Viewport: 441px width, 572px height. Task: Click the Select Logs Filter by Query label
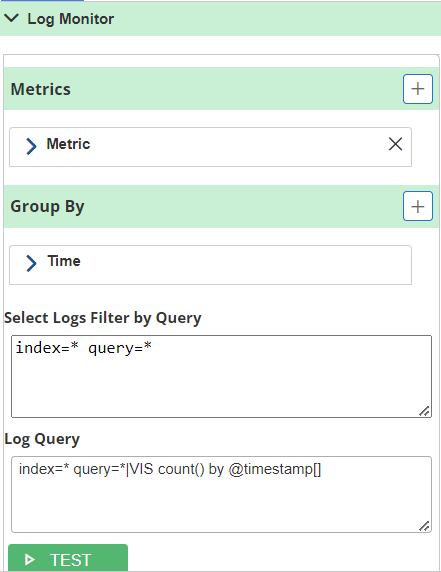[102, 318]
